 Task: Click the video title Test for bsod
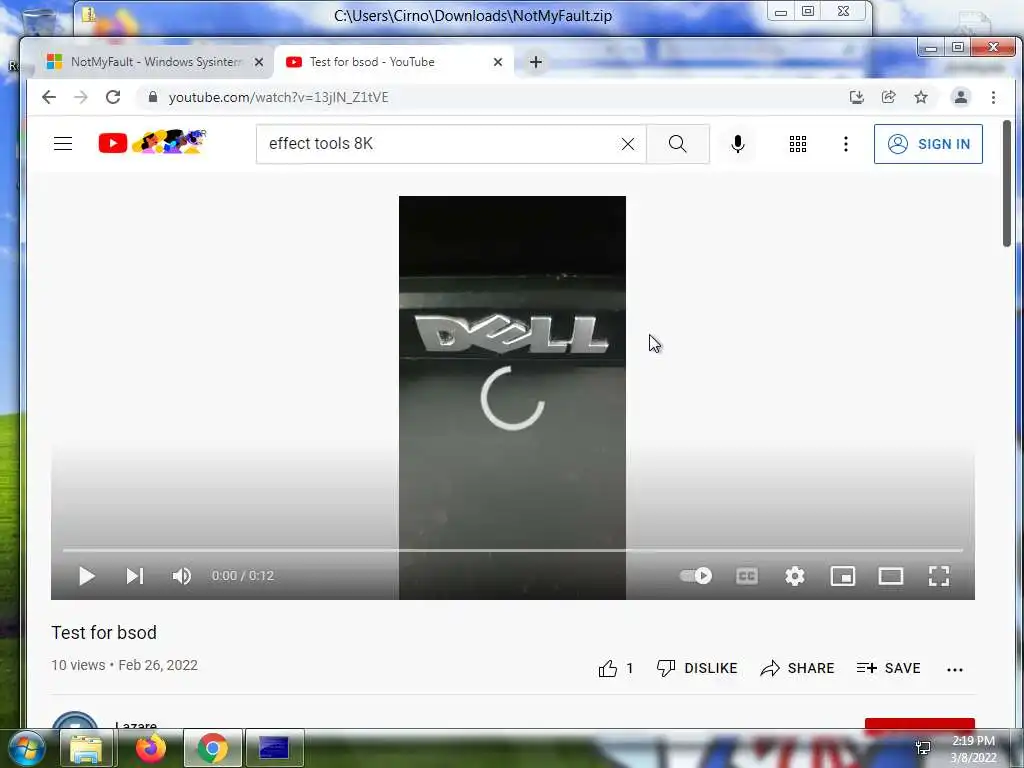point(104,633)
